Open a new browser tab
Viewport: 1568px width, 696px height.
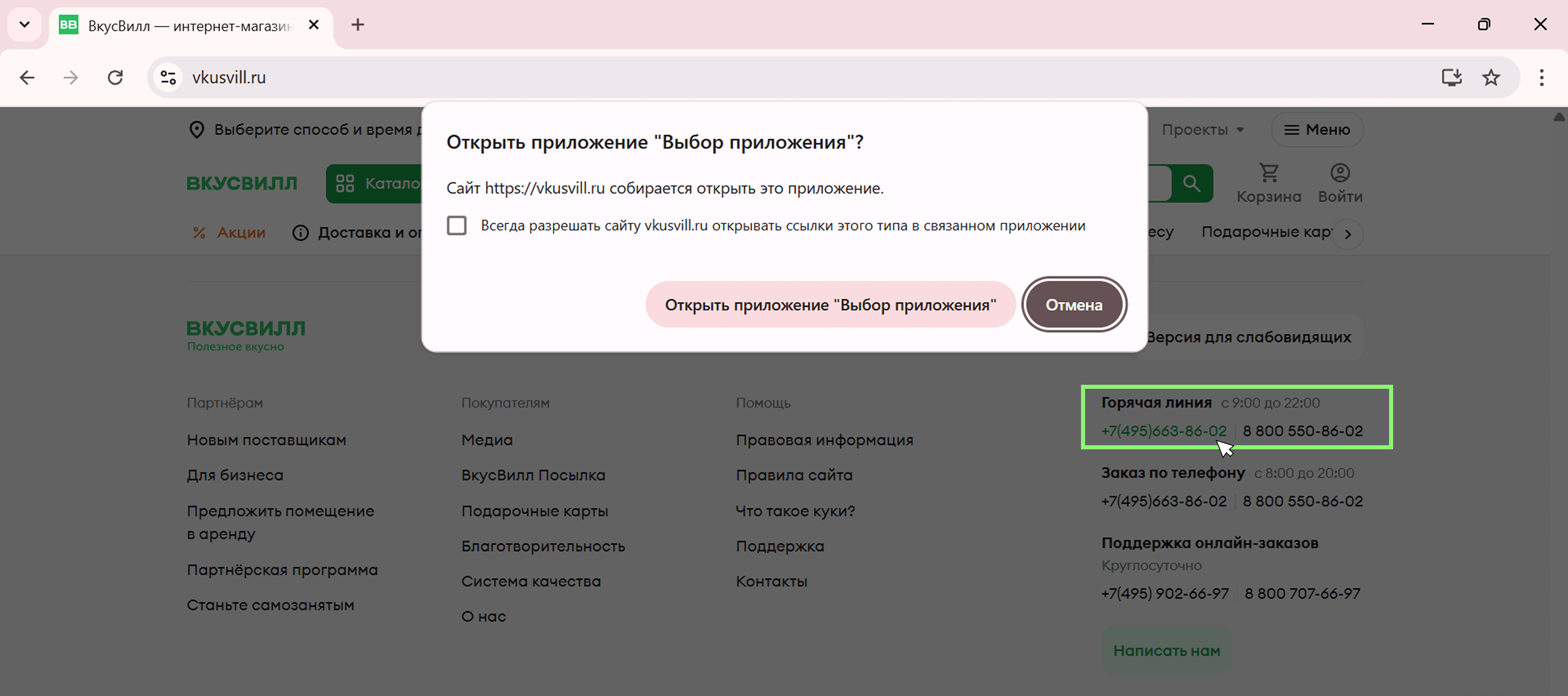point(358,25)
